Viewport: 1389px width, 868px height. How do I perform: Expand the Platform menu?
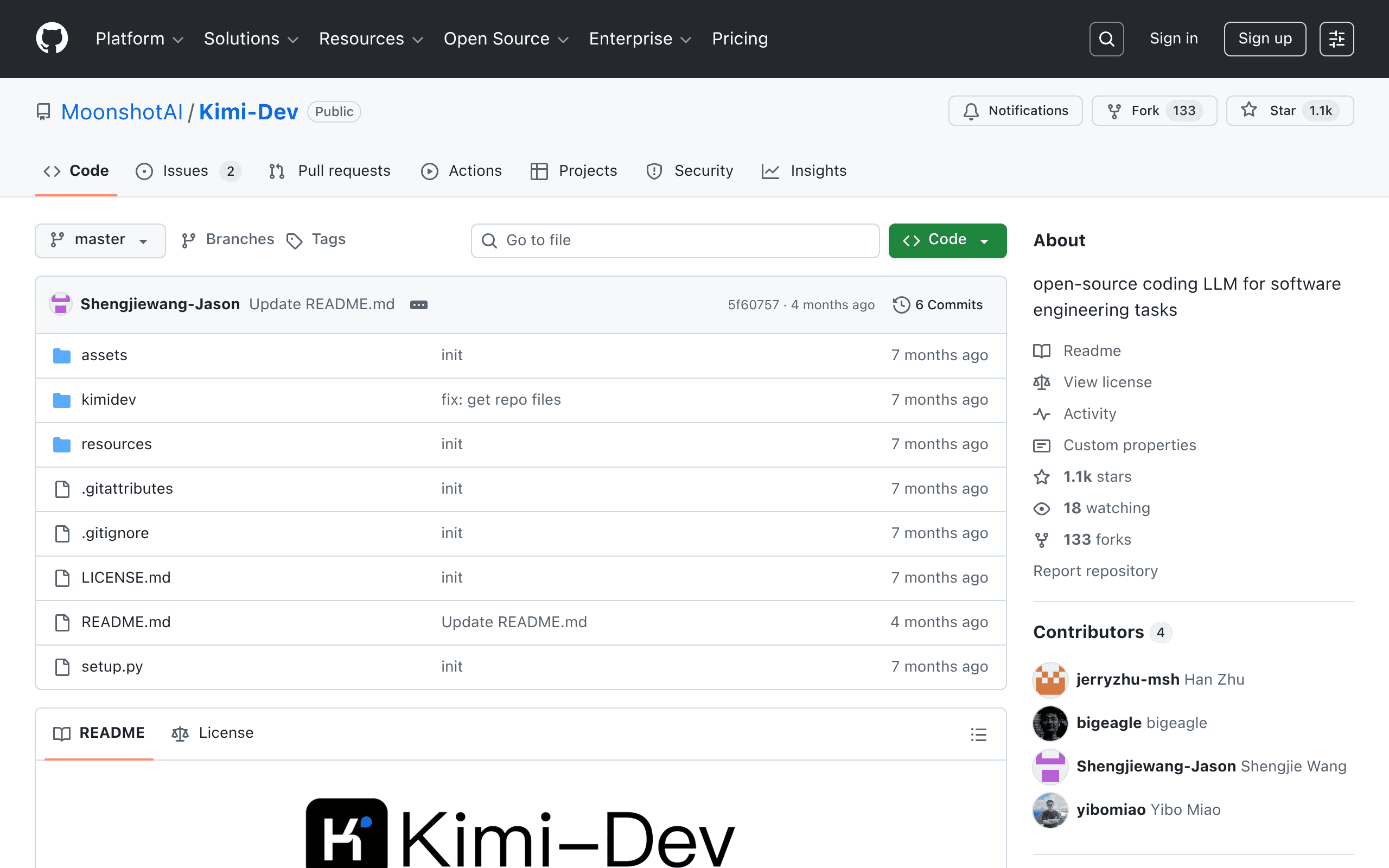tap(139, 39)
